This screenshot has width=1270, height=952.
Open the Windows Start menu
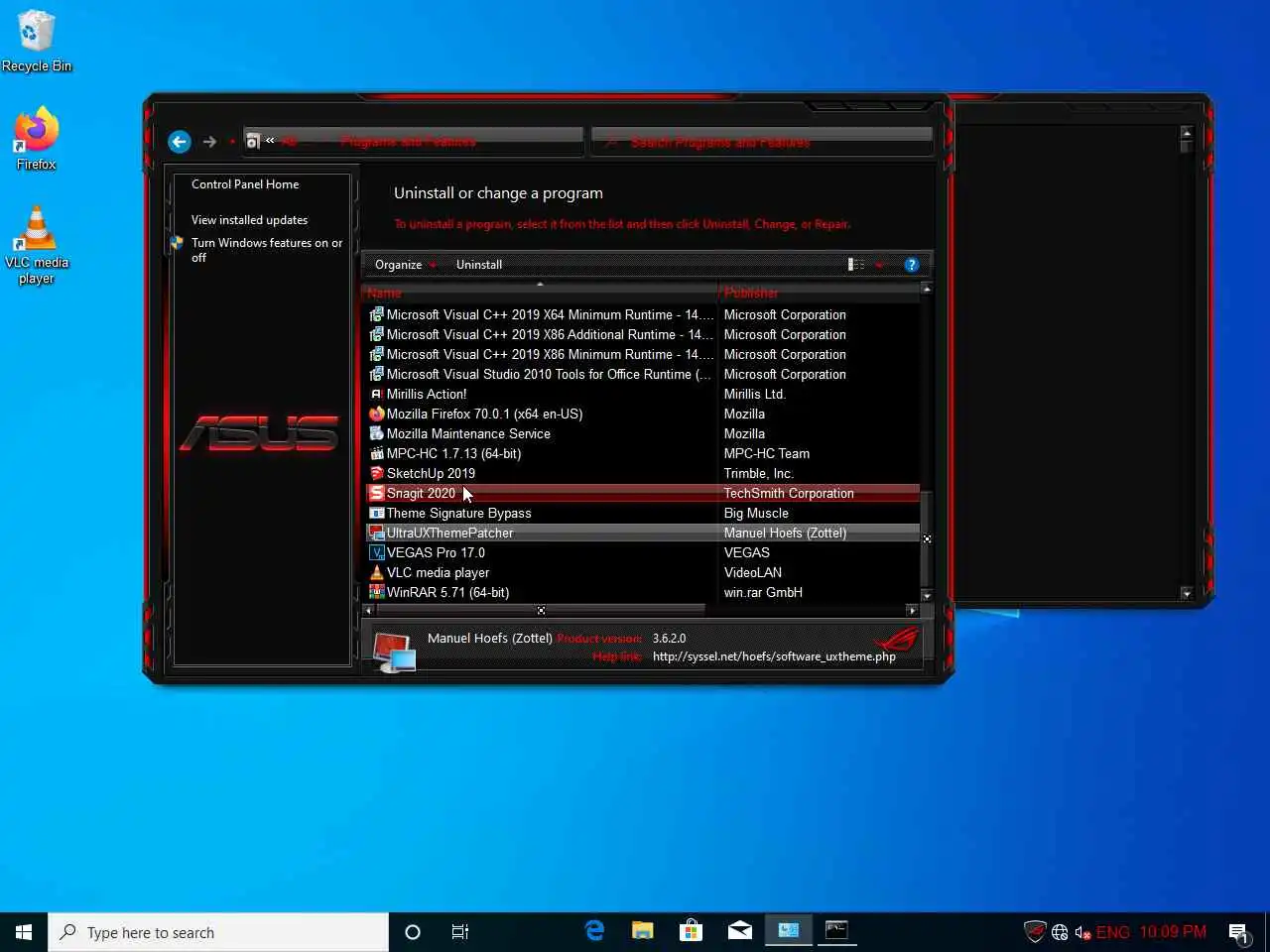point(24,932)
